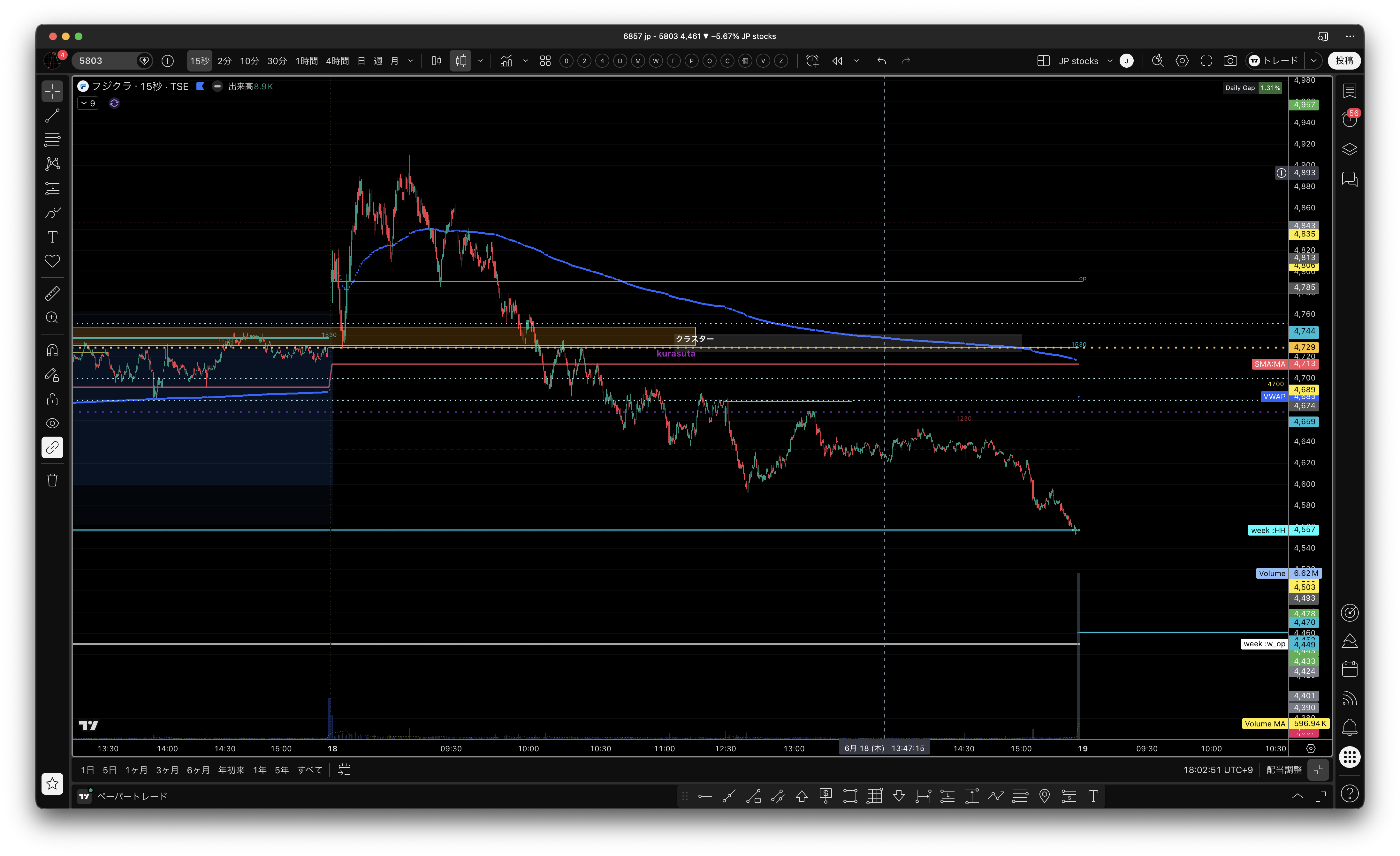
Task: Expand the timeframe interval dropdown arrow
Action: (411, 61)
